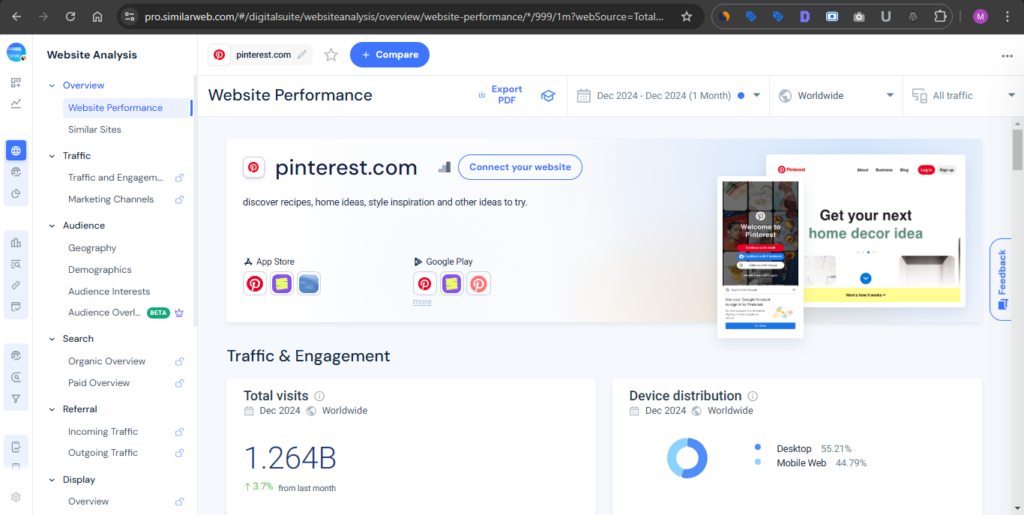Click Connect your website button
Image resolution: width=1024 pixels, height=515 pixels.
[520, 167]
